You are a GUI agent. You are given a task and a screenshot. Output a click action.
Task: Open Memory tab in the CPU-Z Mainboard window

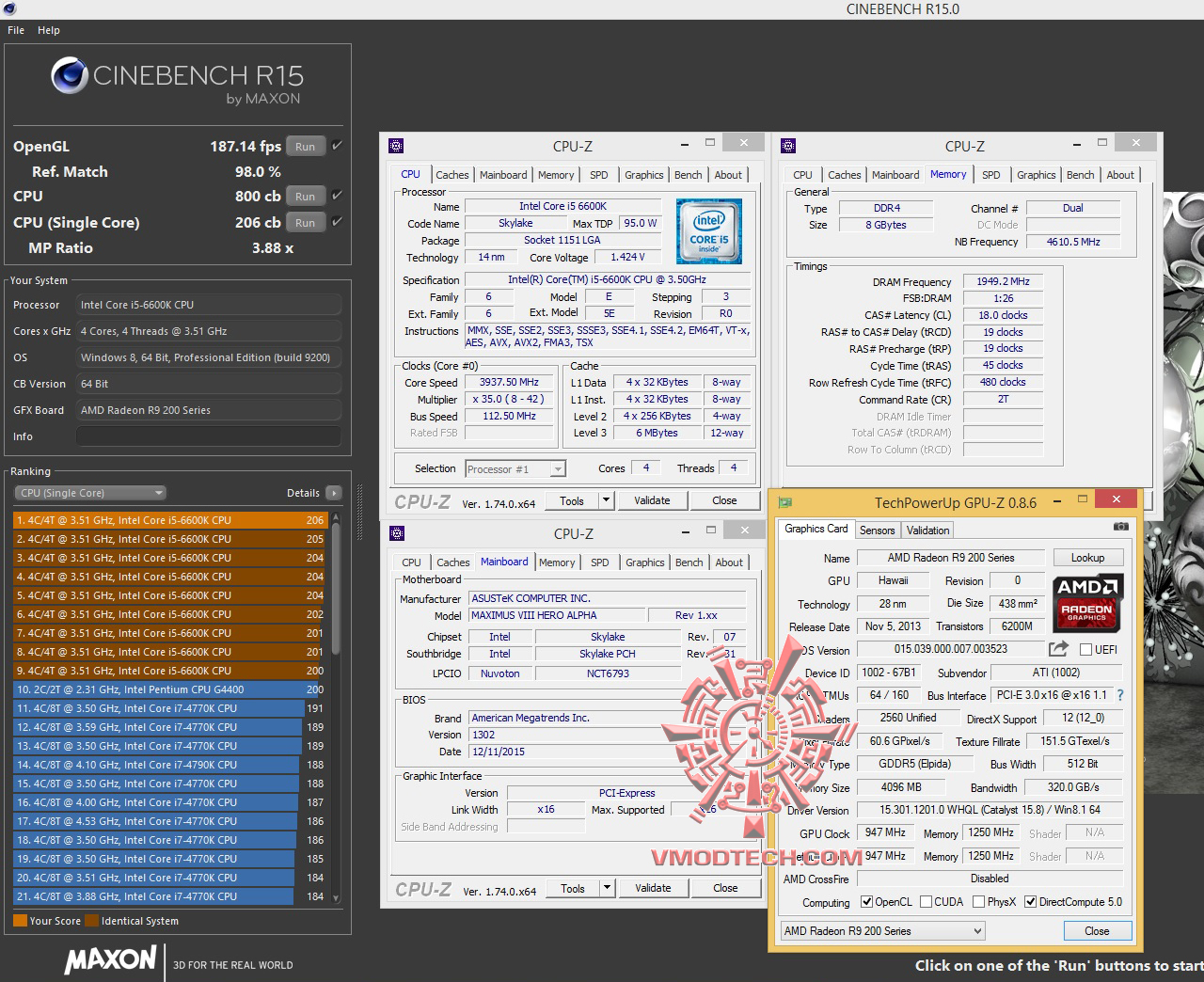557,562
